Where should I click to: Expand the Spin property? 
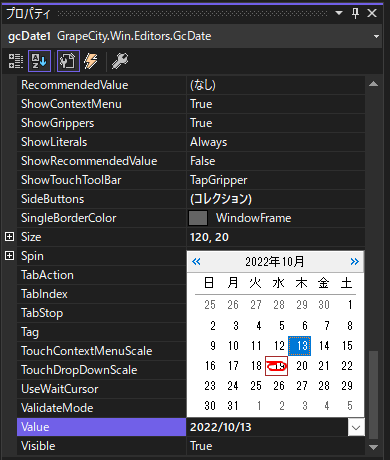[10, 256]
